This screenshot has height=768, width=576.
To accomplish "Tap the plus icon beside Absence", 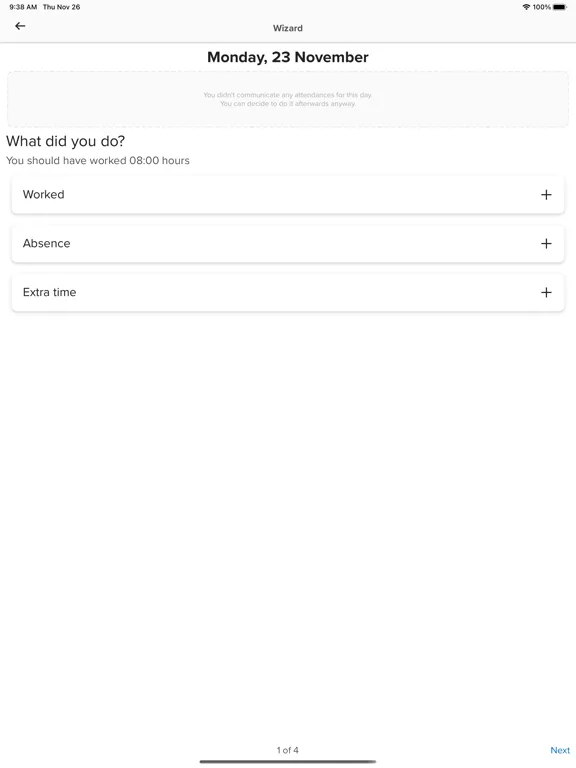I will coord(546,243).
